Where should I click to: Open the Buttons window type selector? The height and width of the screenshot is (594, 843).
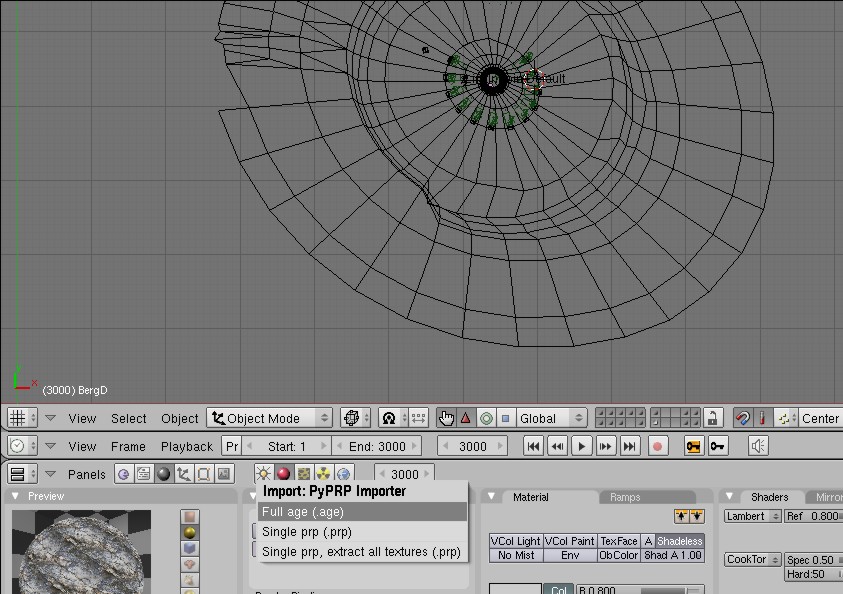pyautogui.click(x=22, y=474)
